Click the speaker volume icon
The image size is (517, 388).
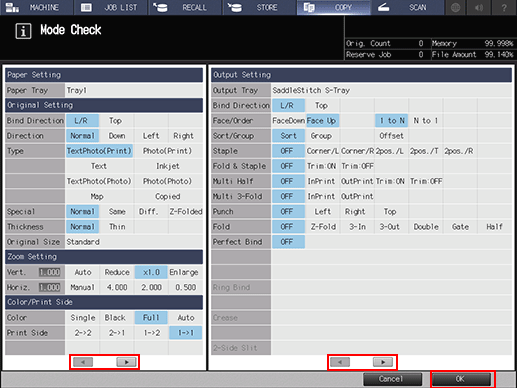coord(479,7)
